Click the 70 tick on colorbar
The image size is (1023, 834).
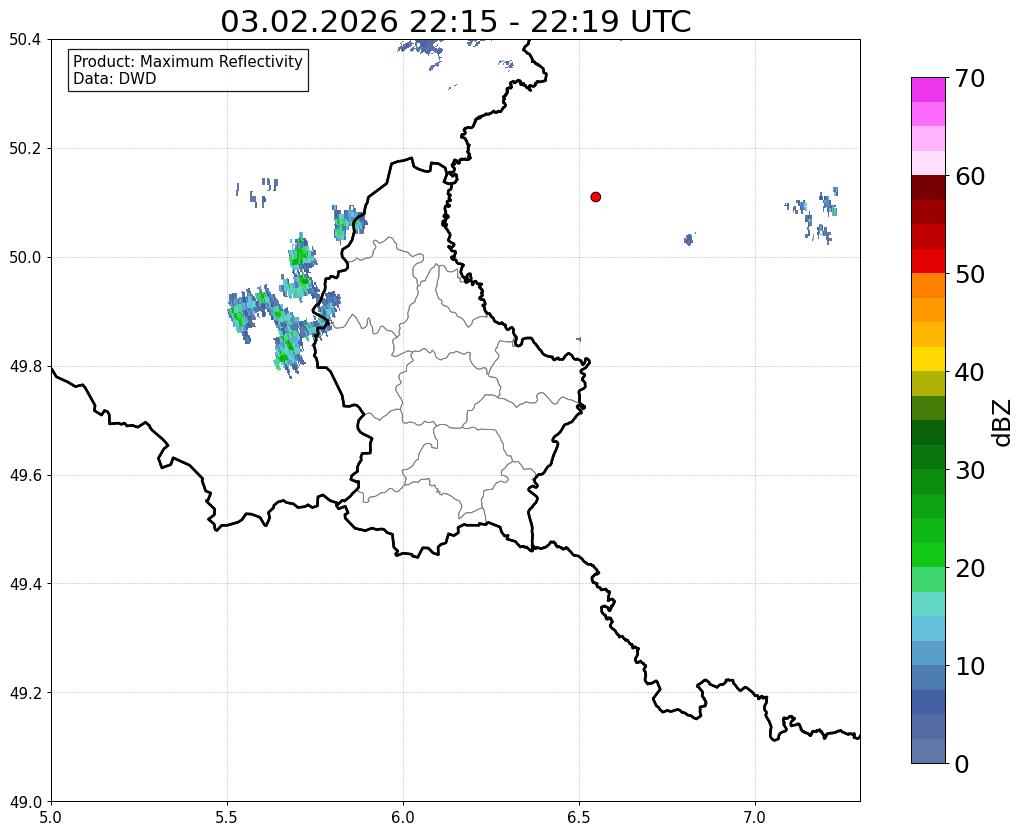pyautogui.click(x=970, y=78)
